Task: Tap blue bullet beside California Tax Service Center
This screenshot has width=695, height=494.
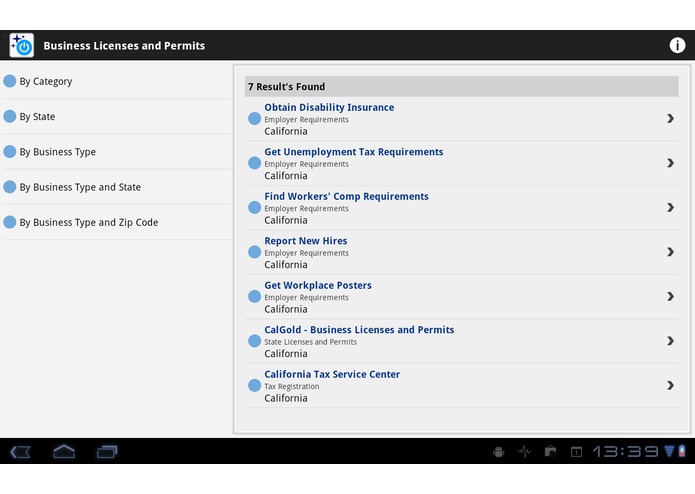Action: pos(254,385)
